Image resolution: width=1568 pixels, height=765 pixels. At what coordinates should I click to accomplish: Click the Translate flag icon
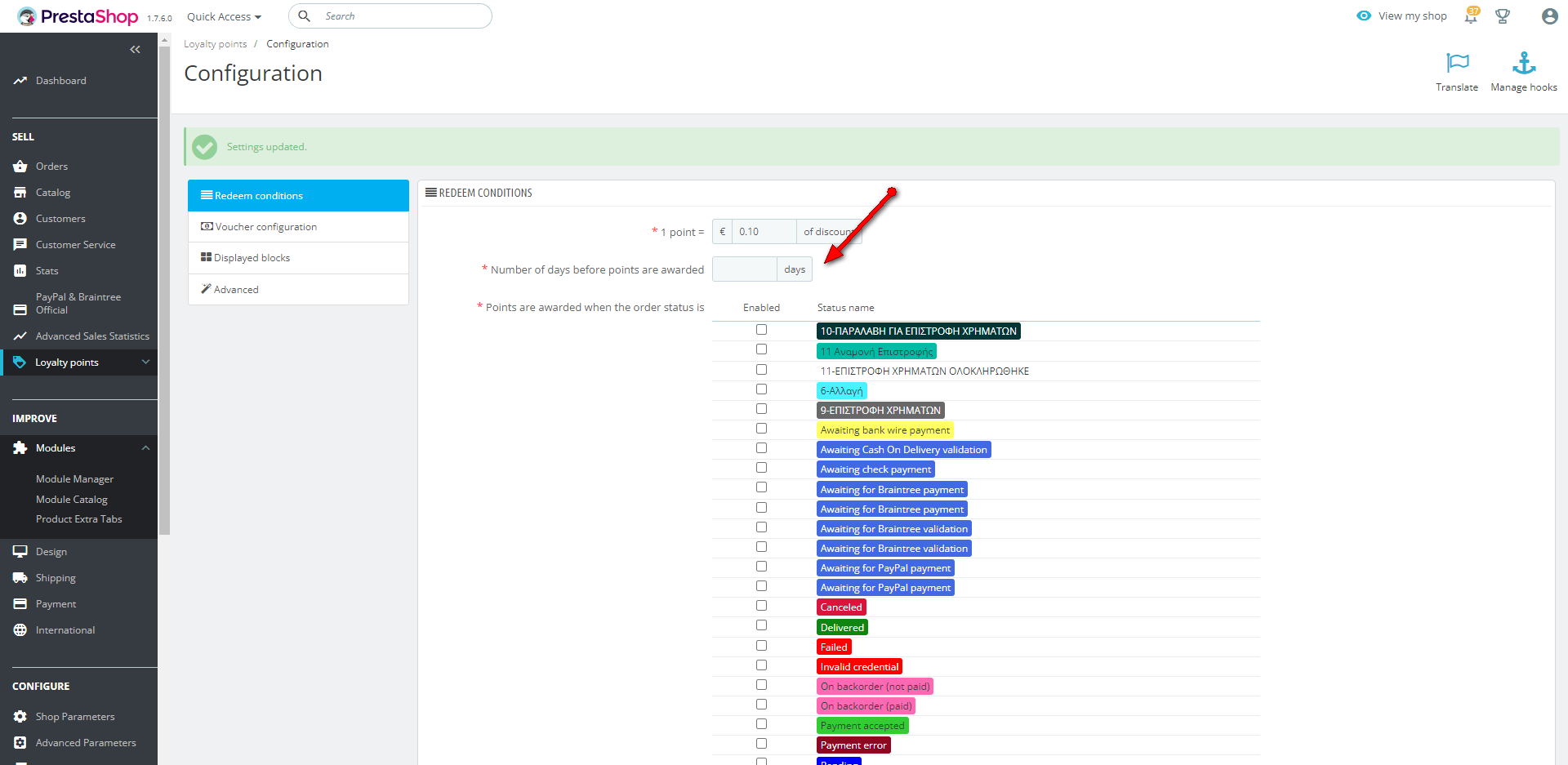(1457, 63)
